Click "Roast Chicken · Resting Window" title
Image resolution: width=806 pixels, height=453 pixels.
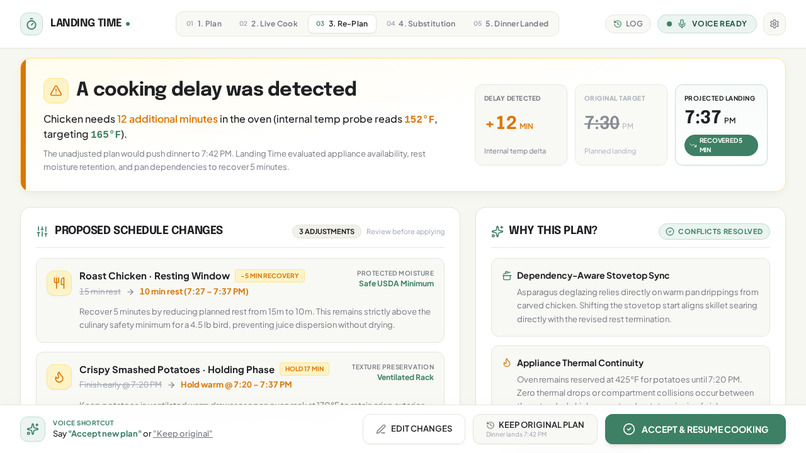click(x=154, y=276)
